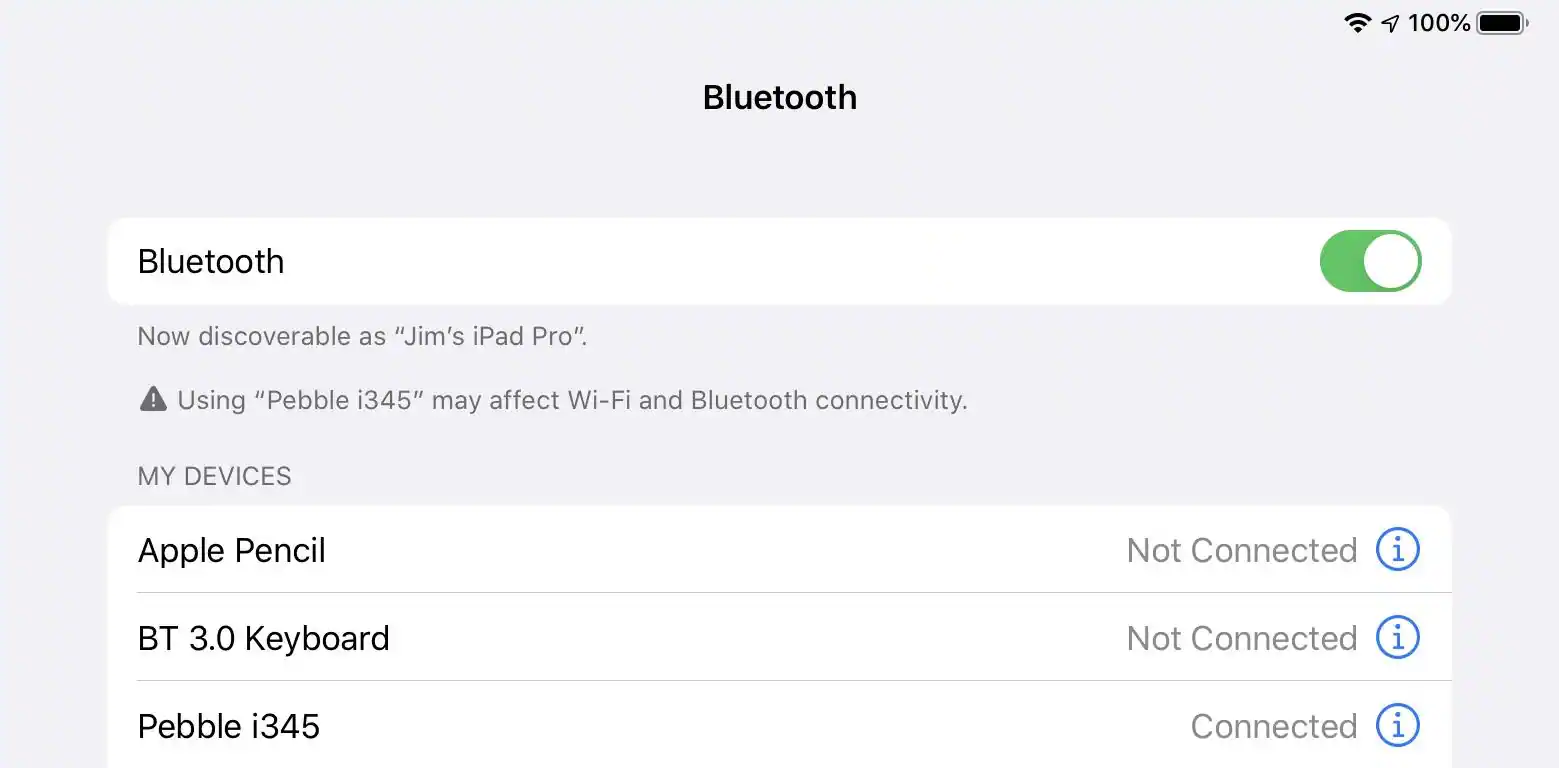Image resolution: width=1559 pixels, height=768 pixels.
Task: Tap the battery icon in status bar
Action: [1502, 23]
